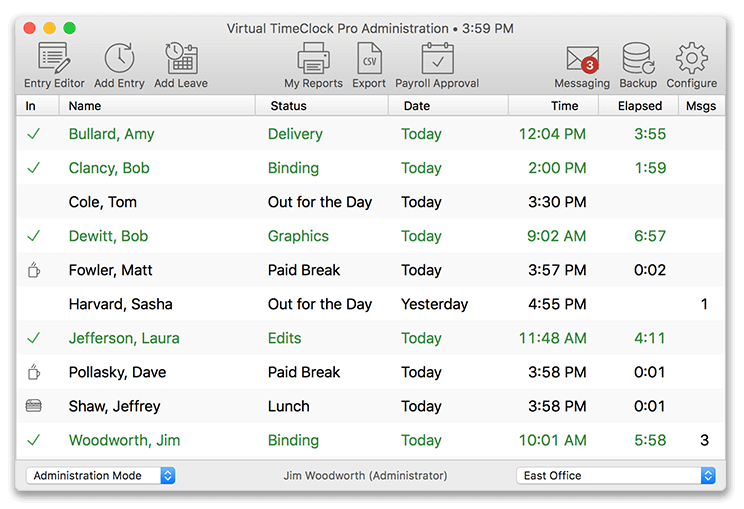Image resolution: width=744 pixels, height=509 pixels.
Task: Click Laura Jefferson's clocked-in checkmark
Action: tap(33, 338)
